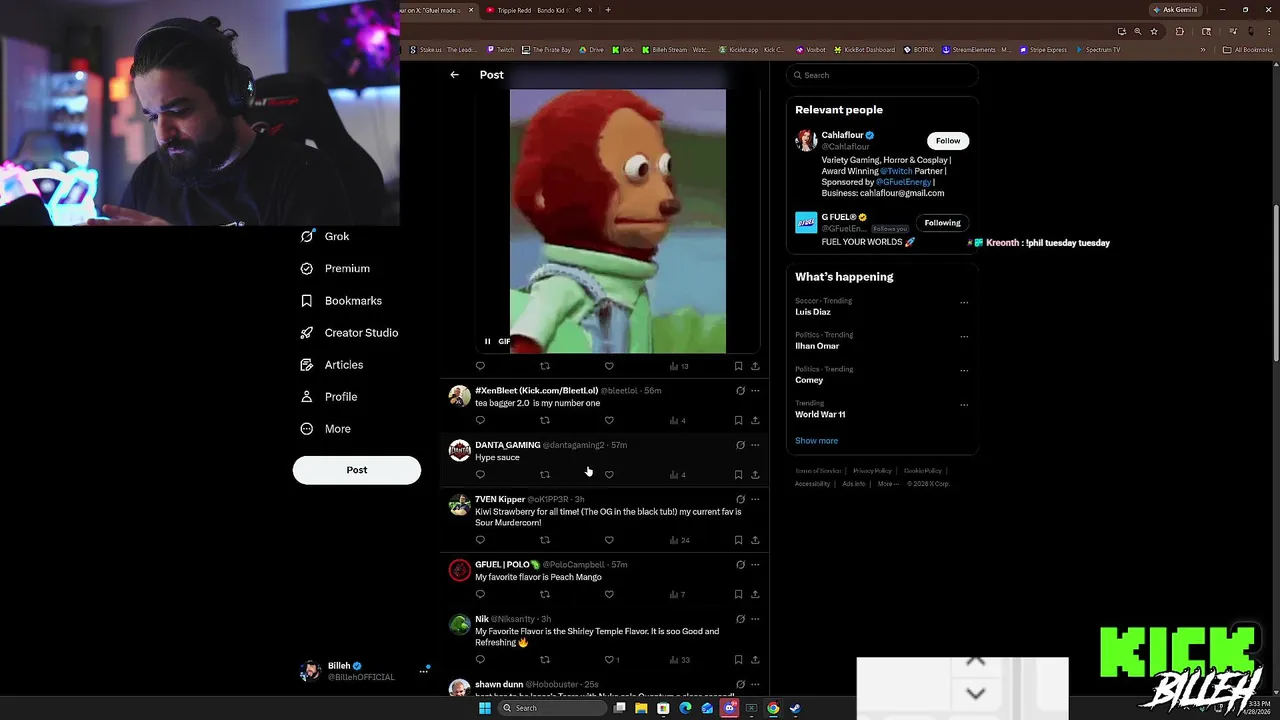This screenshot has height=720, width=1280.
Task: Open options for Comey trend
Action: [x=964, y=370]
